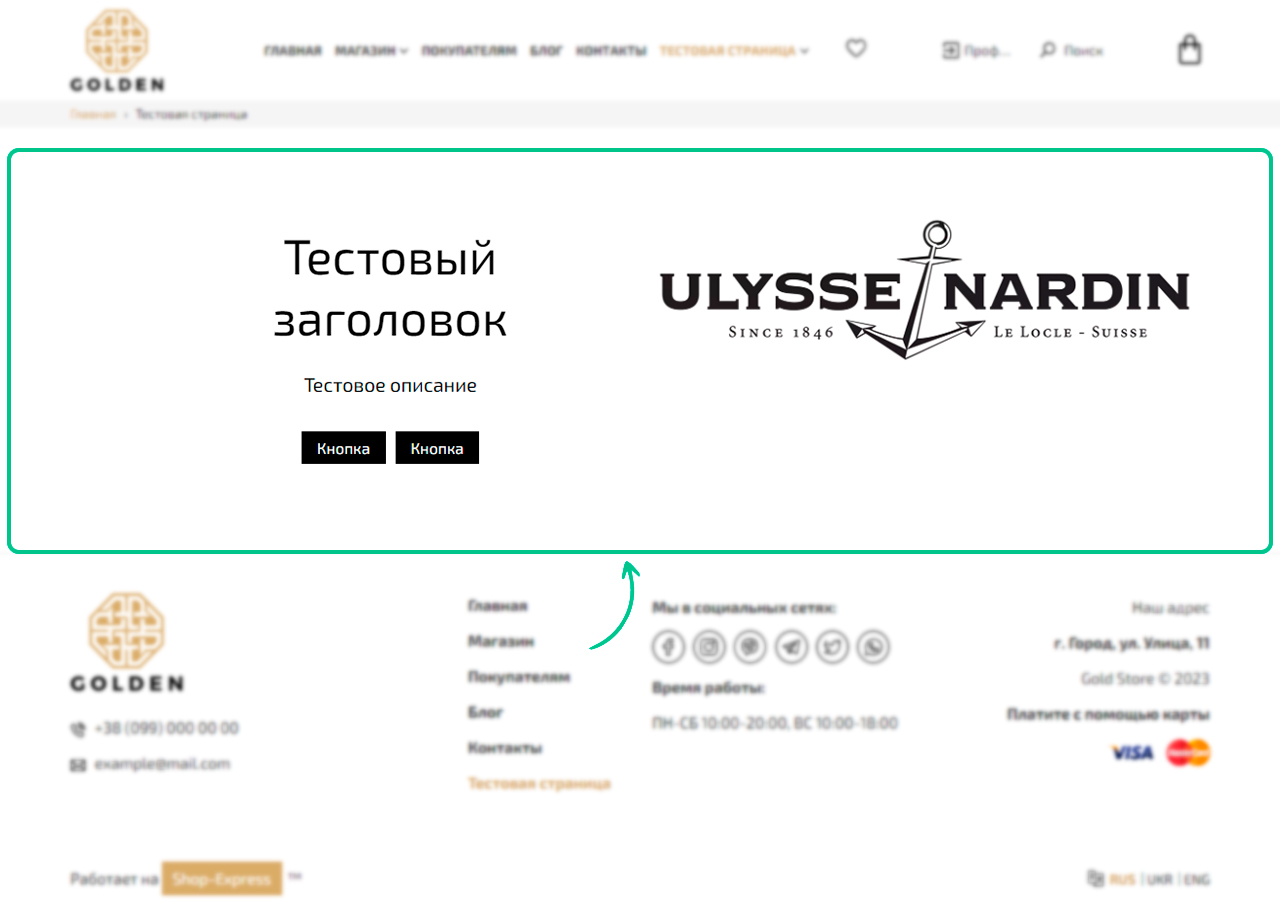Click the Поиск search label
Image resolution: width=1280 pixels, height=913 pixels.
(1083, 51)
